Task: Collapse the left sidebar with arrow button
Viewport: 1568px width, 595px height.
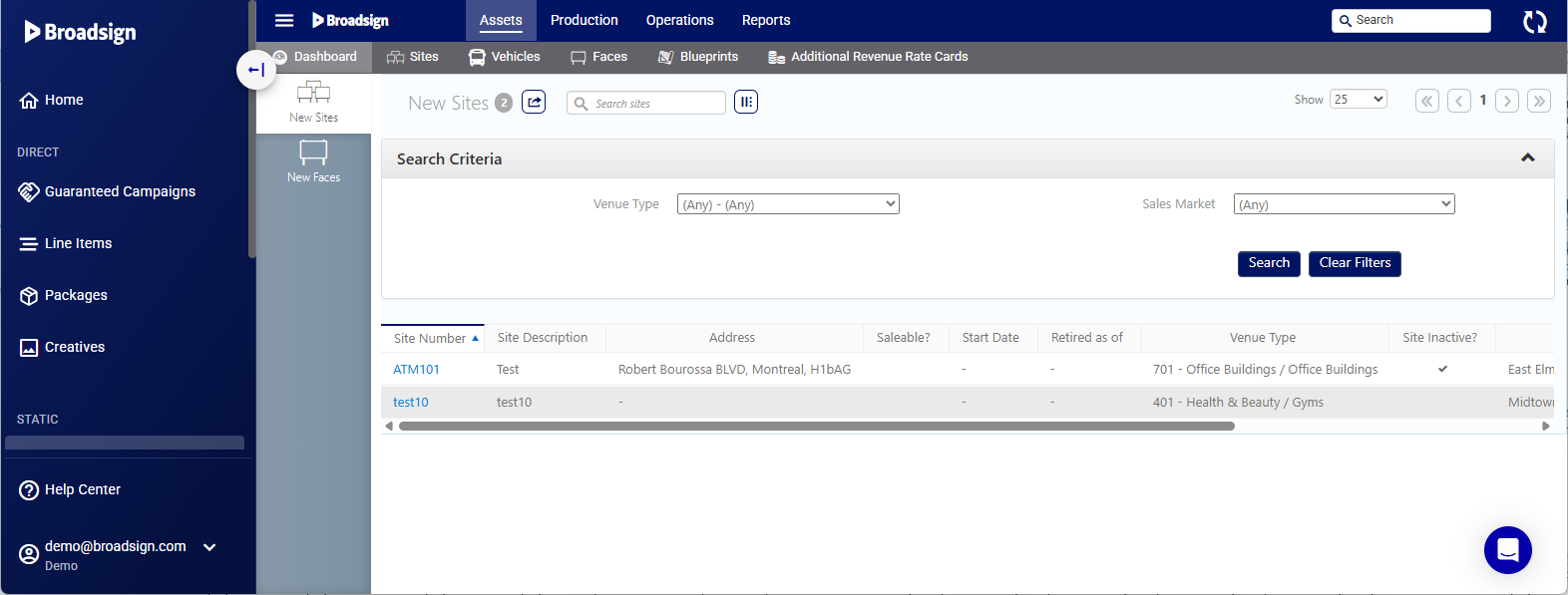Action: point(256,70)
